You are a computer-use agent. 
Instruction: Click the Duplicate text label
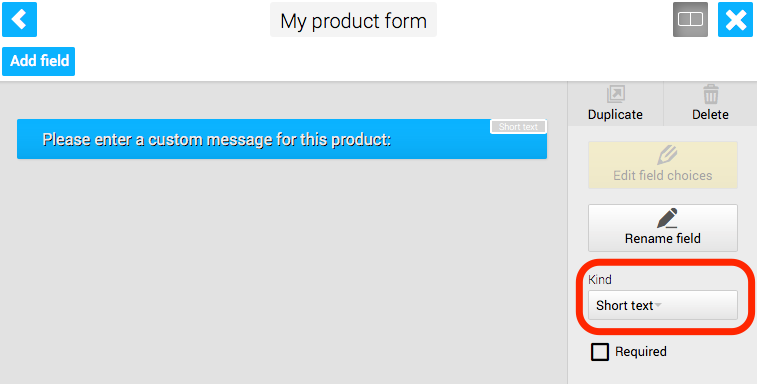[x=615, y=114]
